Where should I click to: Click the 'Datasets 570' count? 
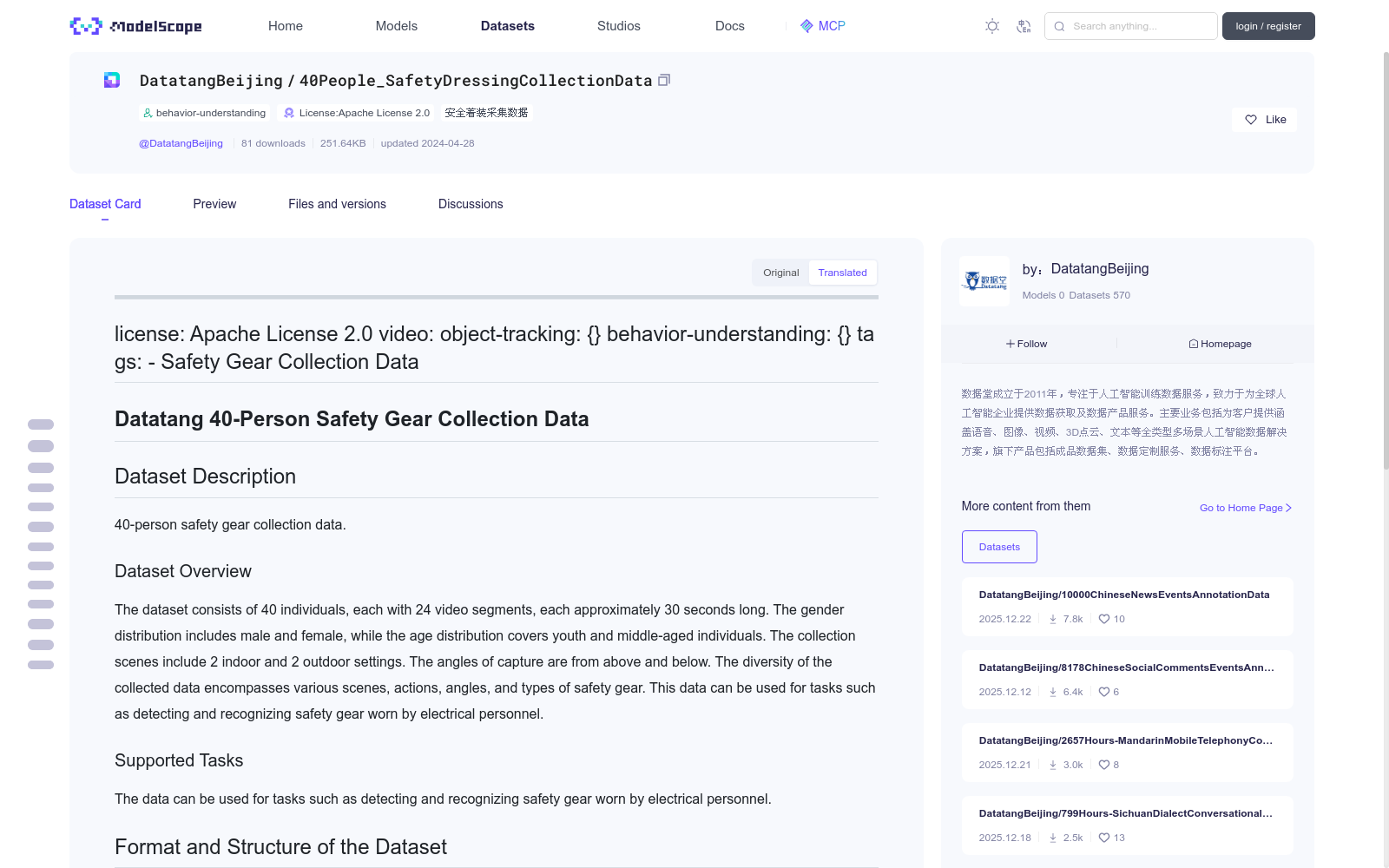1100,295
